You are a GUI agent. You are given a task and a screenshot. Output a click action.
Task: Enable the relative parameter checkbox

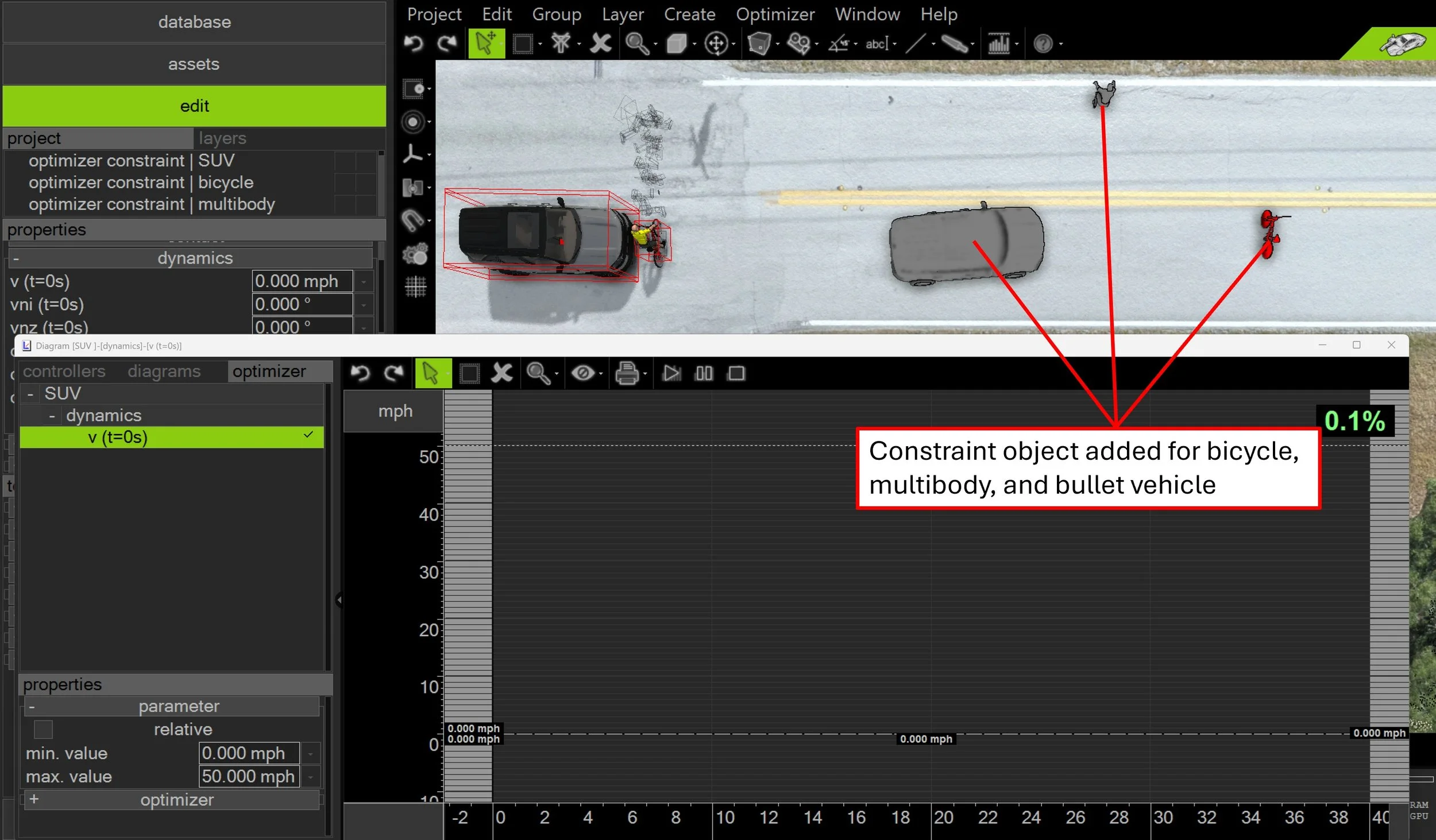coord(43,730)
